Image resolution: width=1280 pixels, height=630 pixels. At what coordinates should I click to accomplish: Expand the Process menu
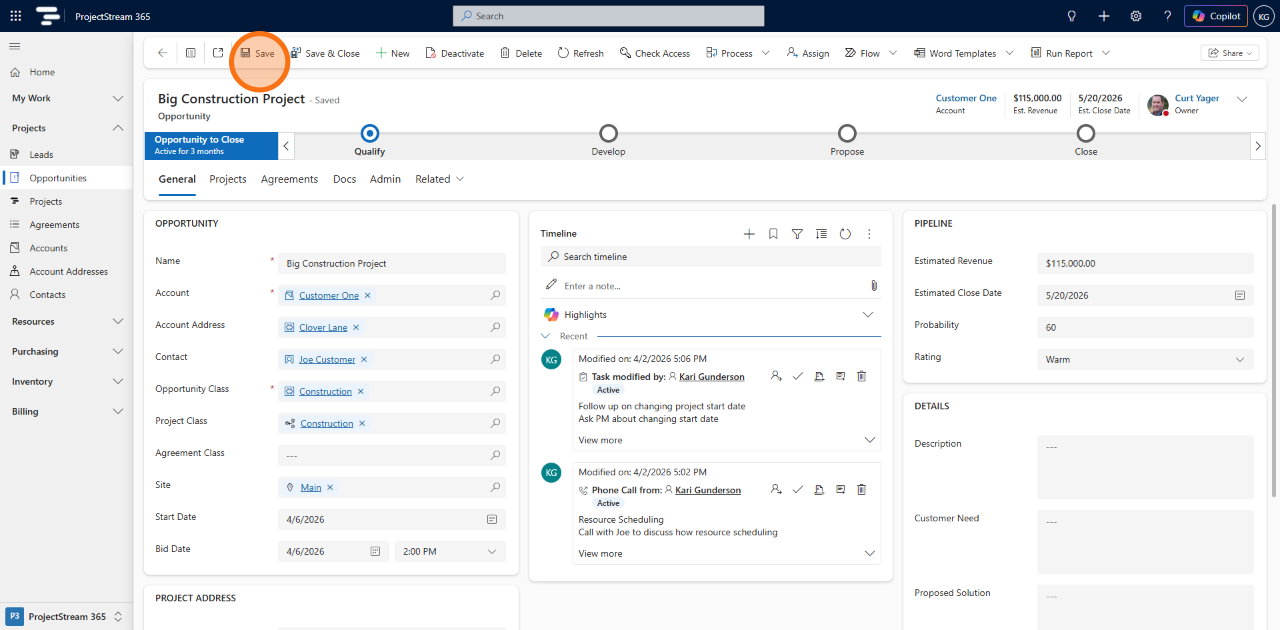766,53
